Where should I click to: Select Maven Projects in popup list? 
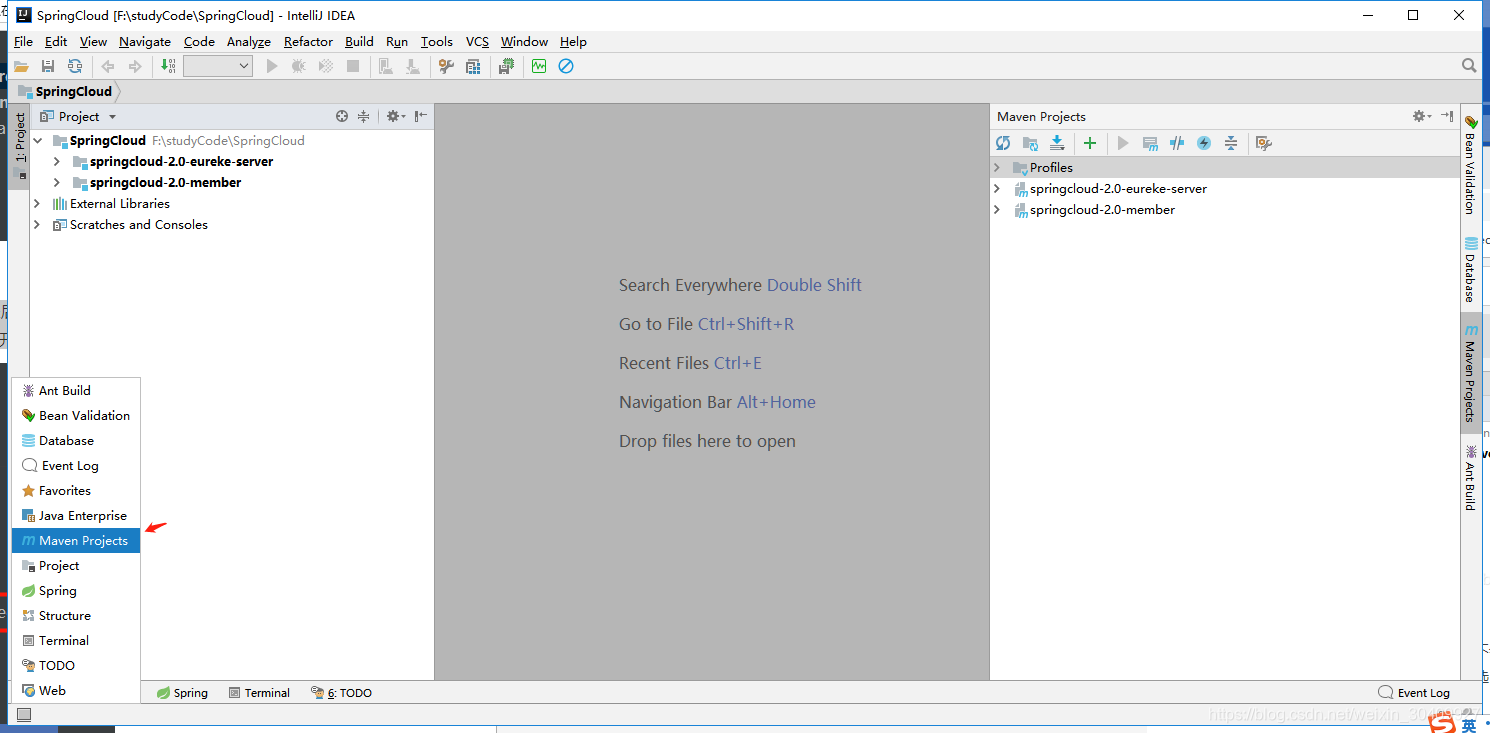(x=76, y=540)
